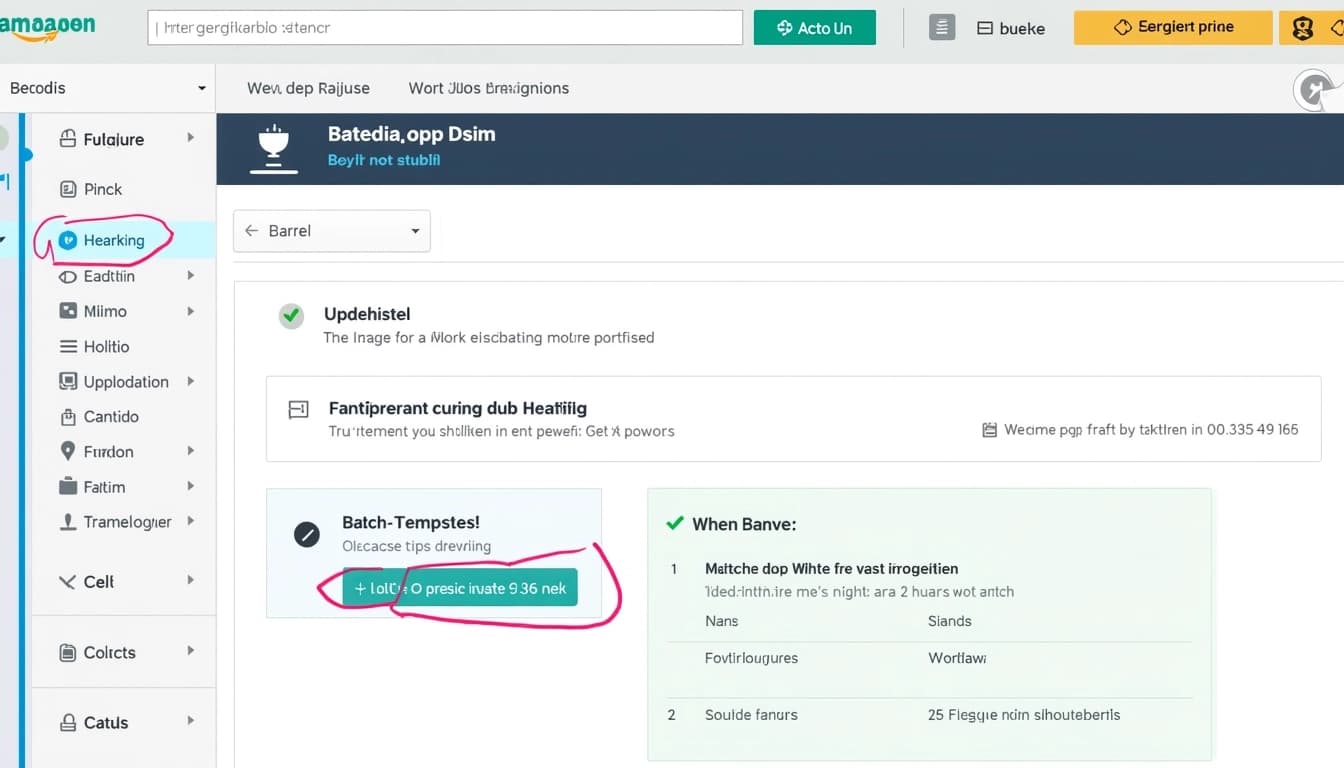Switch to Wort Jlos Bra‌ignions tab
This screenshot has height=768, width=1344.
(488, 88)
